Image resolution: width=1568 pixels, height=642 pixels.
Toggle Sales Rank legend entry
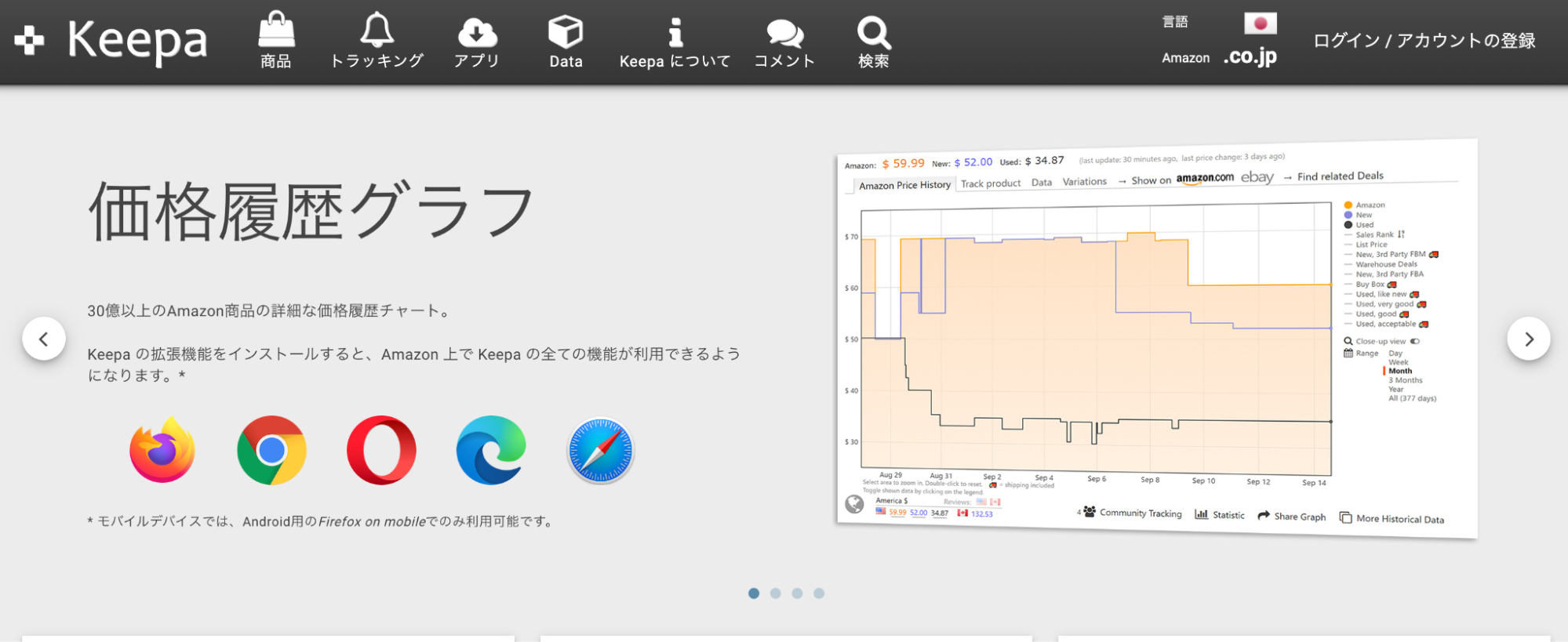pos(1375,234)
